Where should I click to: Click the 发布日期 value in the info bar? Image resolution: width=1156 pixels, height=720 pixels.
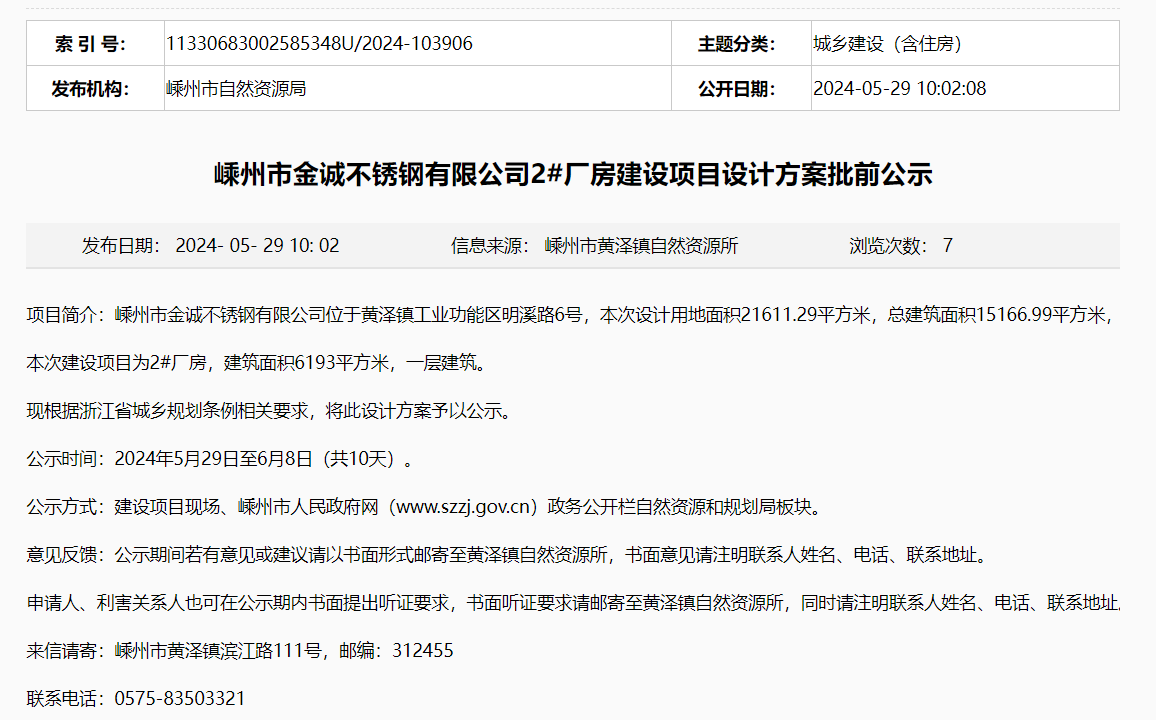(257, 246)
